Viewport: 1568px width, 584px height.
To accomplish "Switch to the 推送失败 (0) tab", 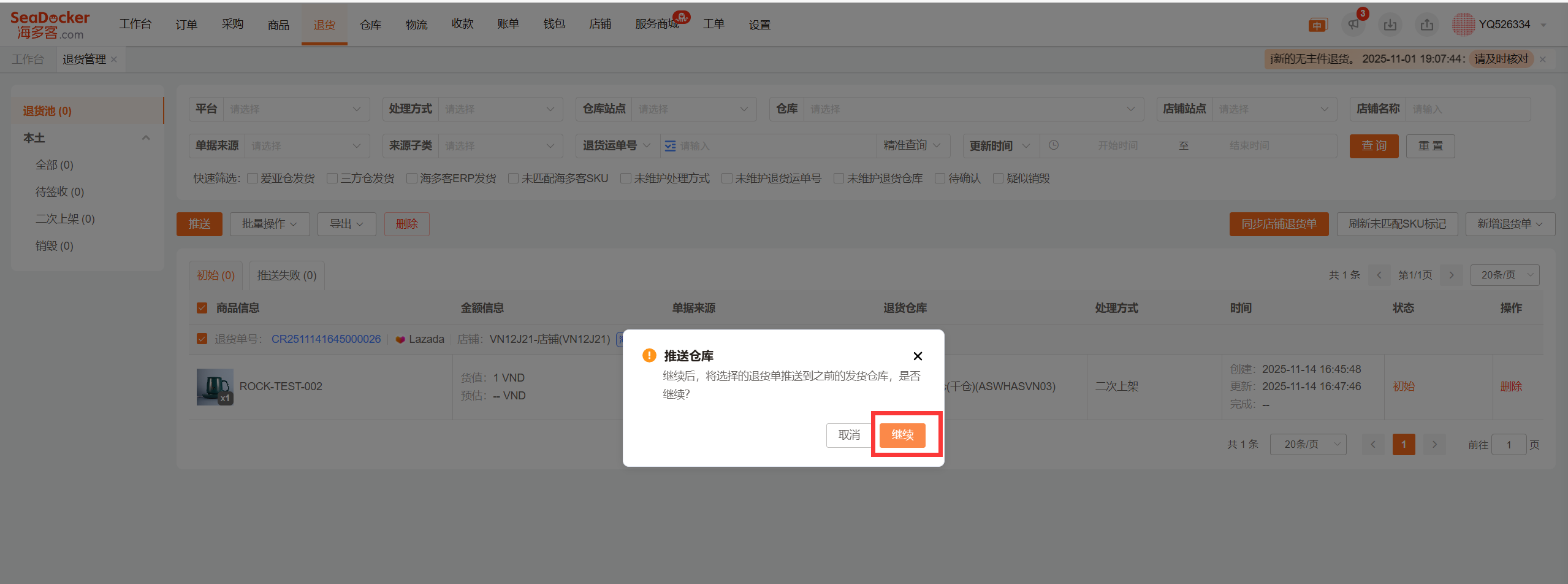I will tap(286, 275).
